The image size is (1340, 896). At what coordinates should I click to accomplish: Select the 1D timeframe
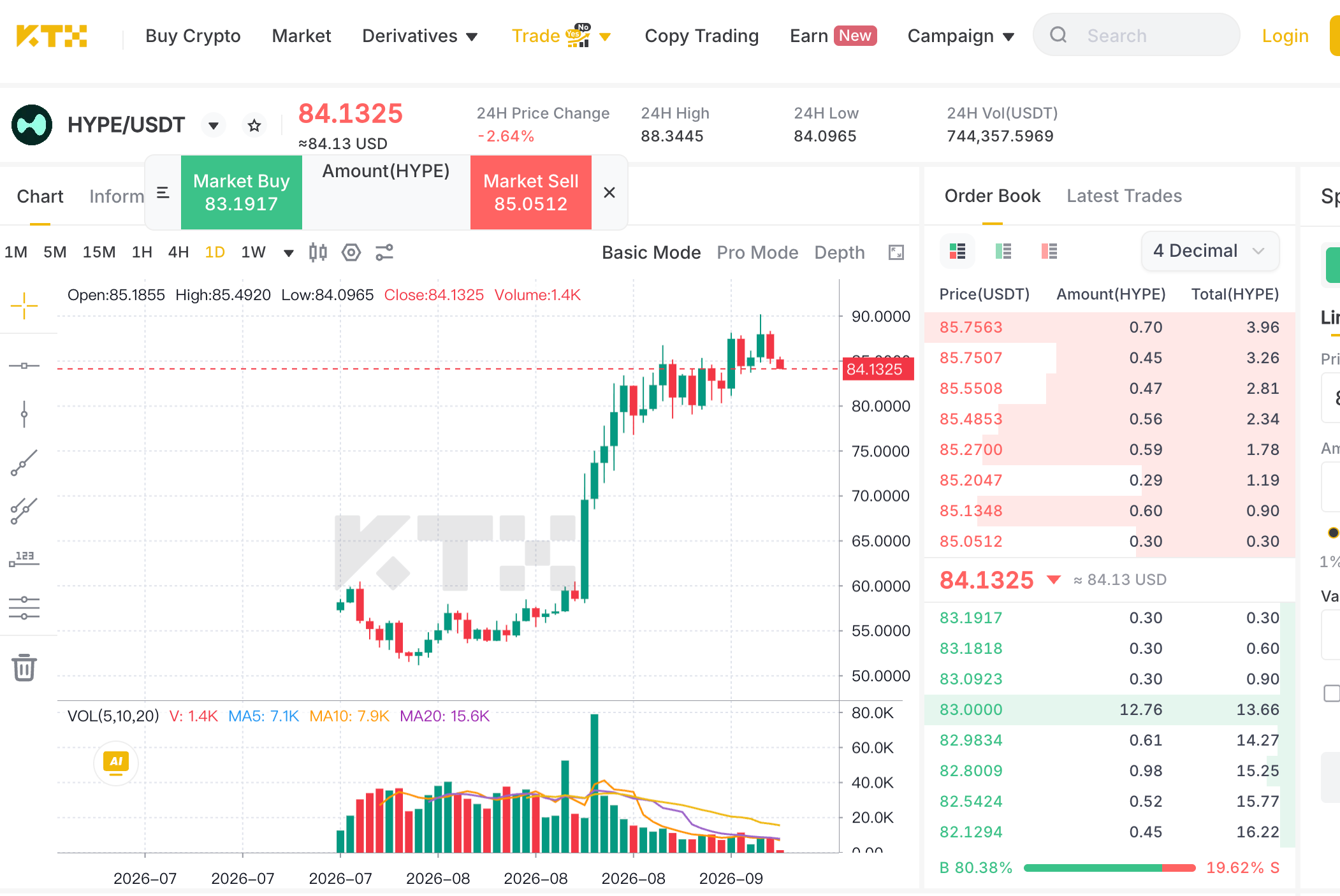(x=215, y=252)
